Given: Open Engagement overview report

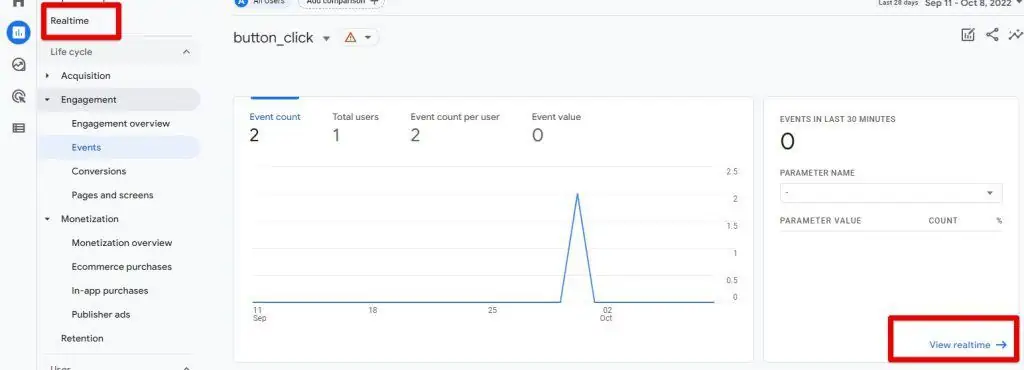Looking at the screenshot, I should point(121,123).
